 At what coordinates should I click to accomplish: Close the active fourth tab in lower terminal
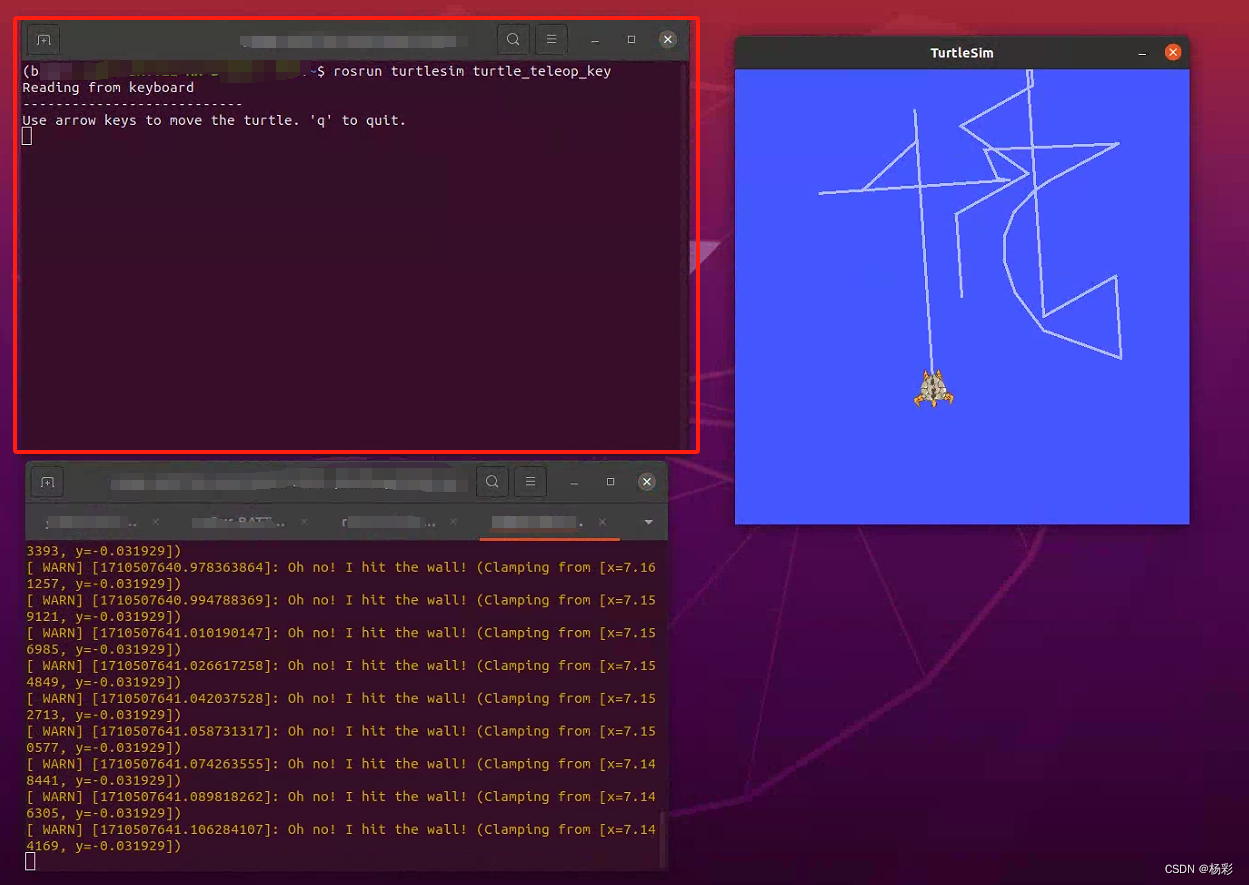pos(602,522)
